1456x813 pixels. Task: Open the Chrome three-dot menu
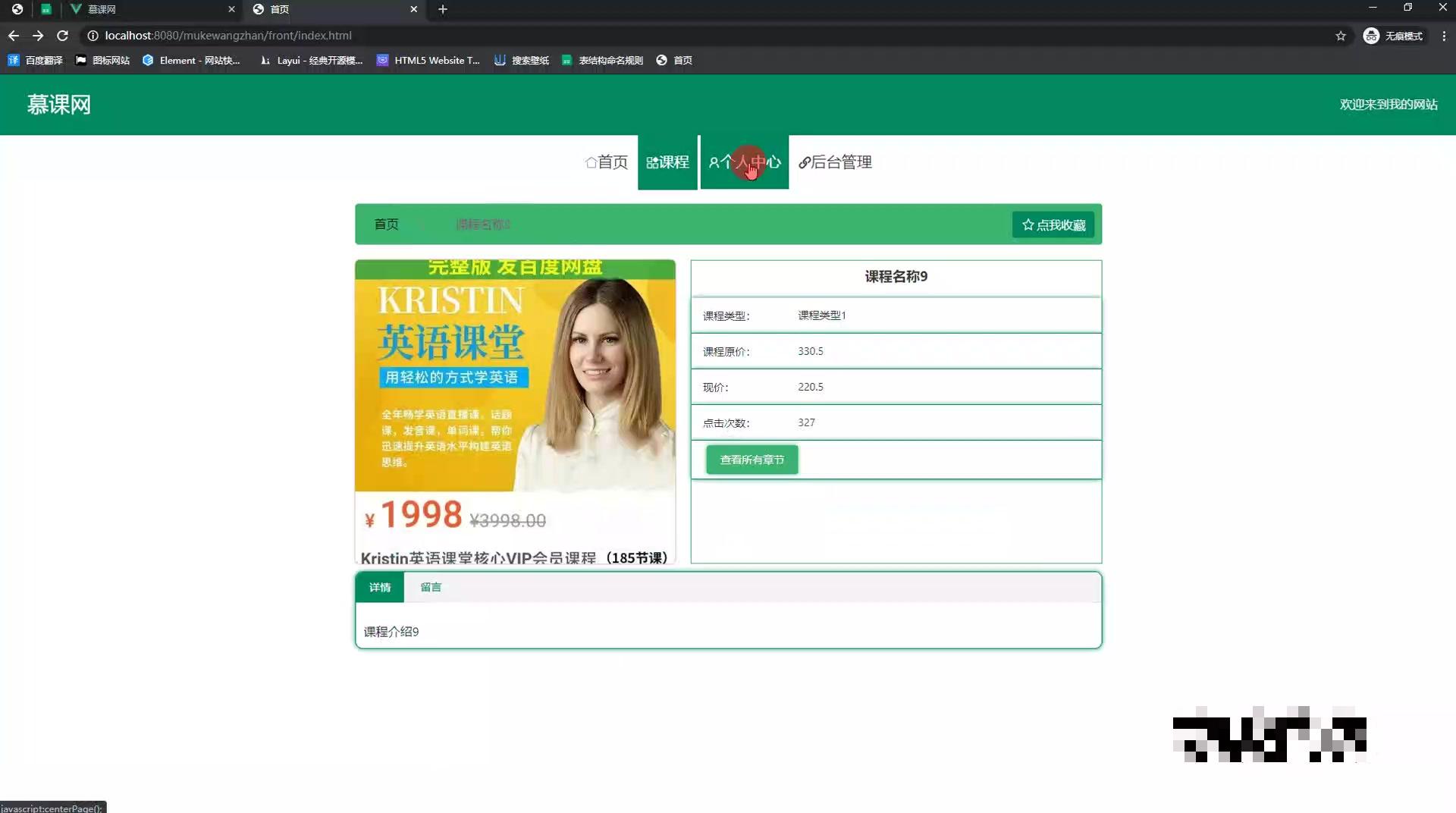(1443, 36)
